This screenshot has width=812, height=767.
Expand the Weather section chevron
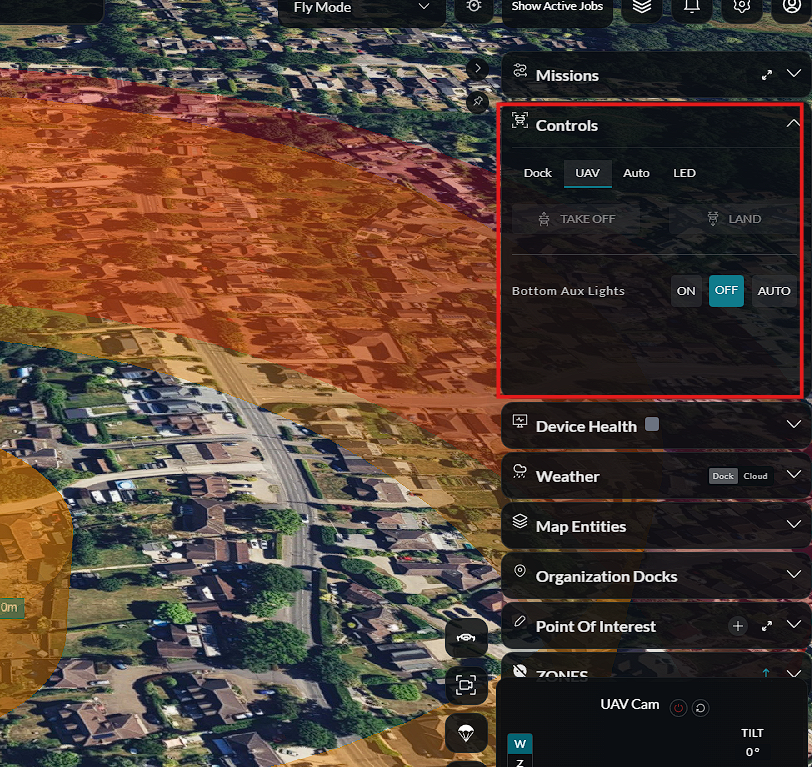pos(793,474)
